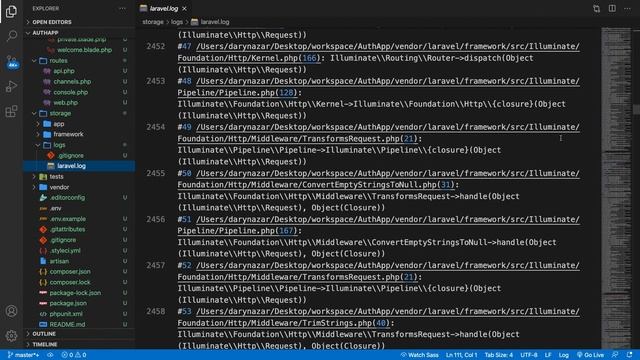640x360 pixels.
Task: Open editor more actions ellipsis
Action: (x=627, y=9)
